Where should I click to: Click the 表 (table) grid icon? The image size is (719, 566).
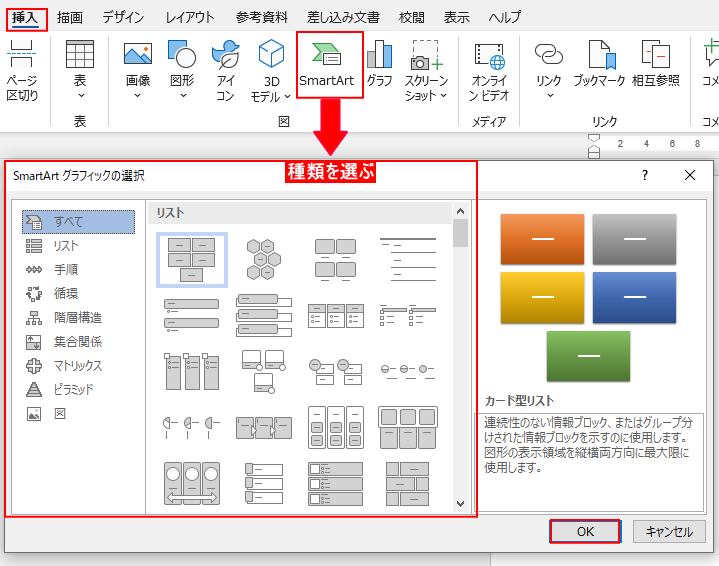[x=80, y=54]
